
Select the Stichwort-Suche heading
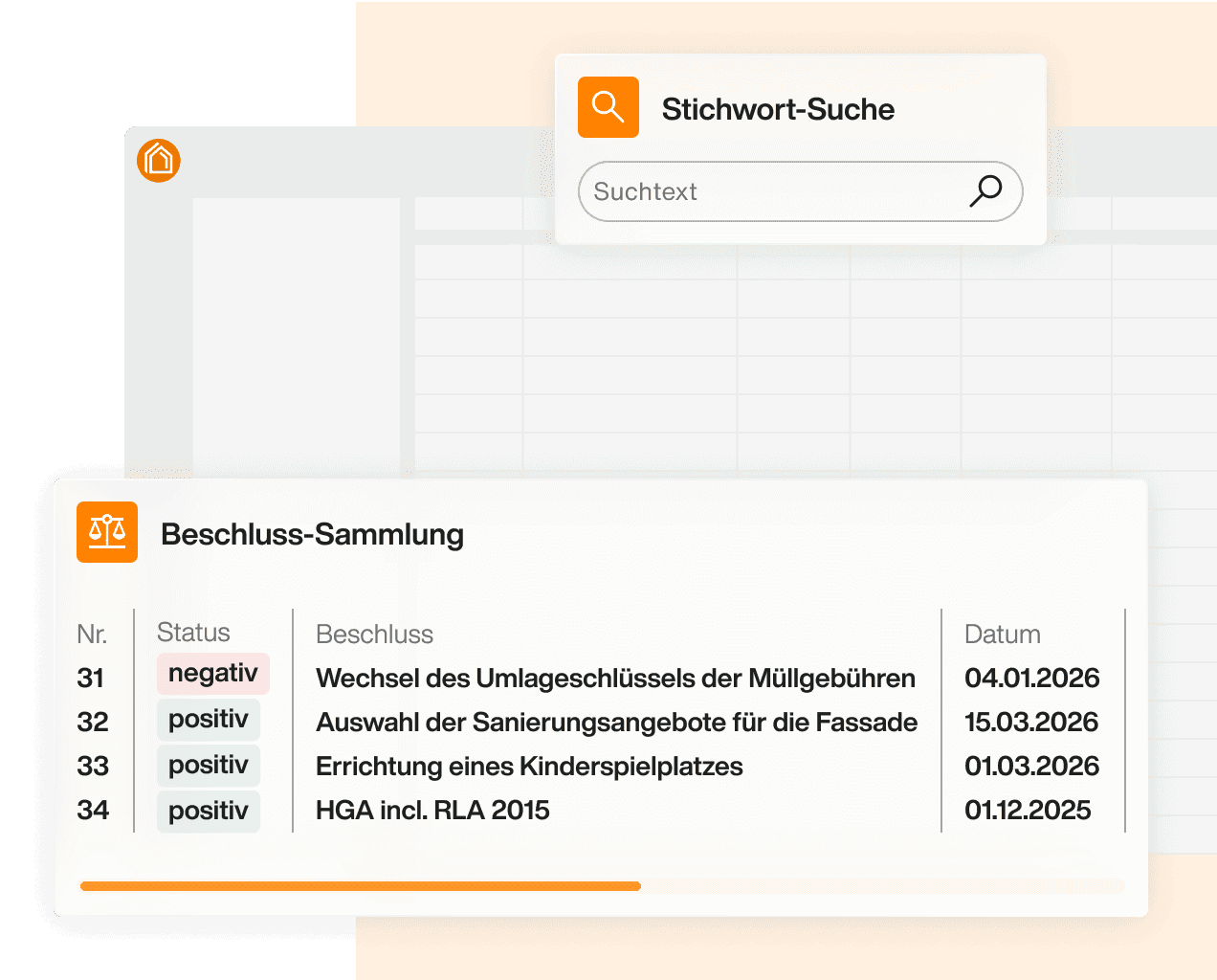[778, 109]
